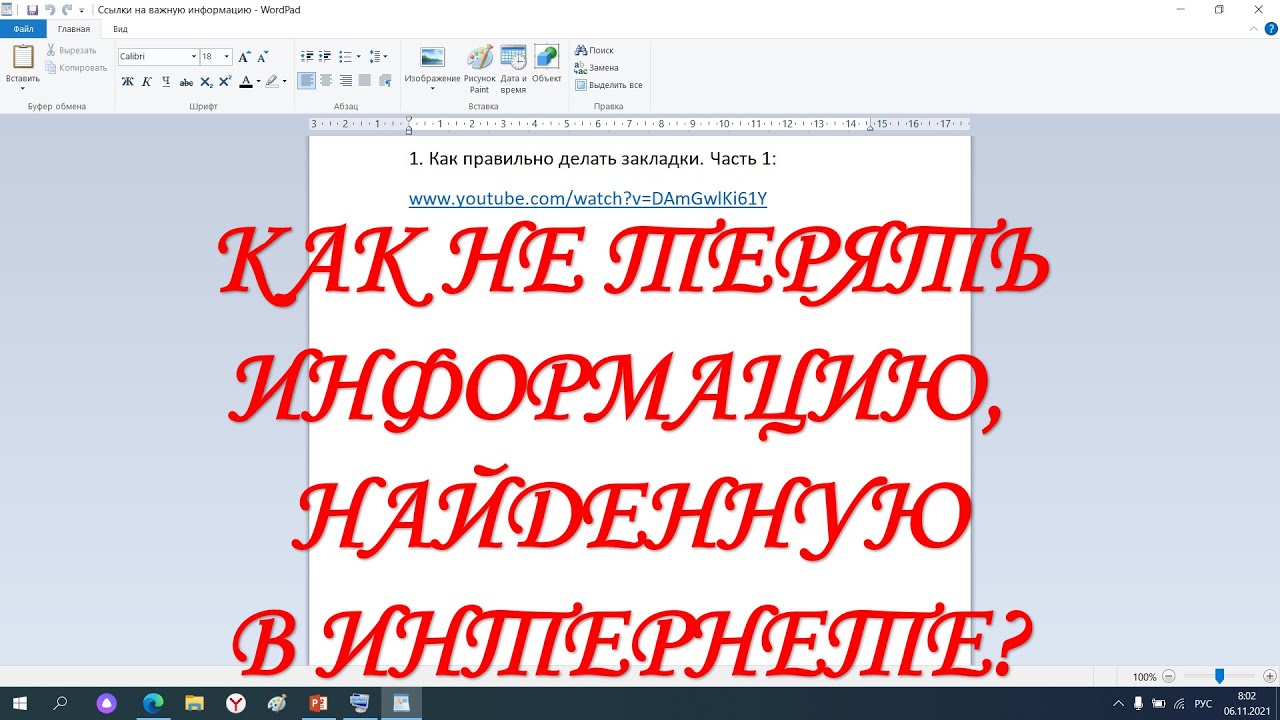
Task: Click Замена (replace) button
Action: point(596,68)
